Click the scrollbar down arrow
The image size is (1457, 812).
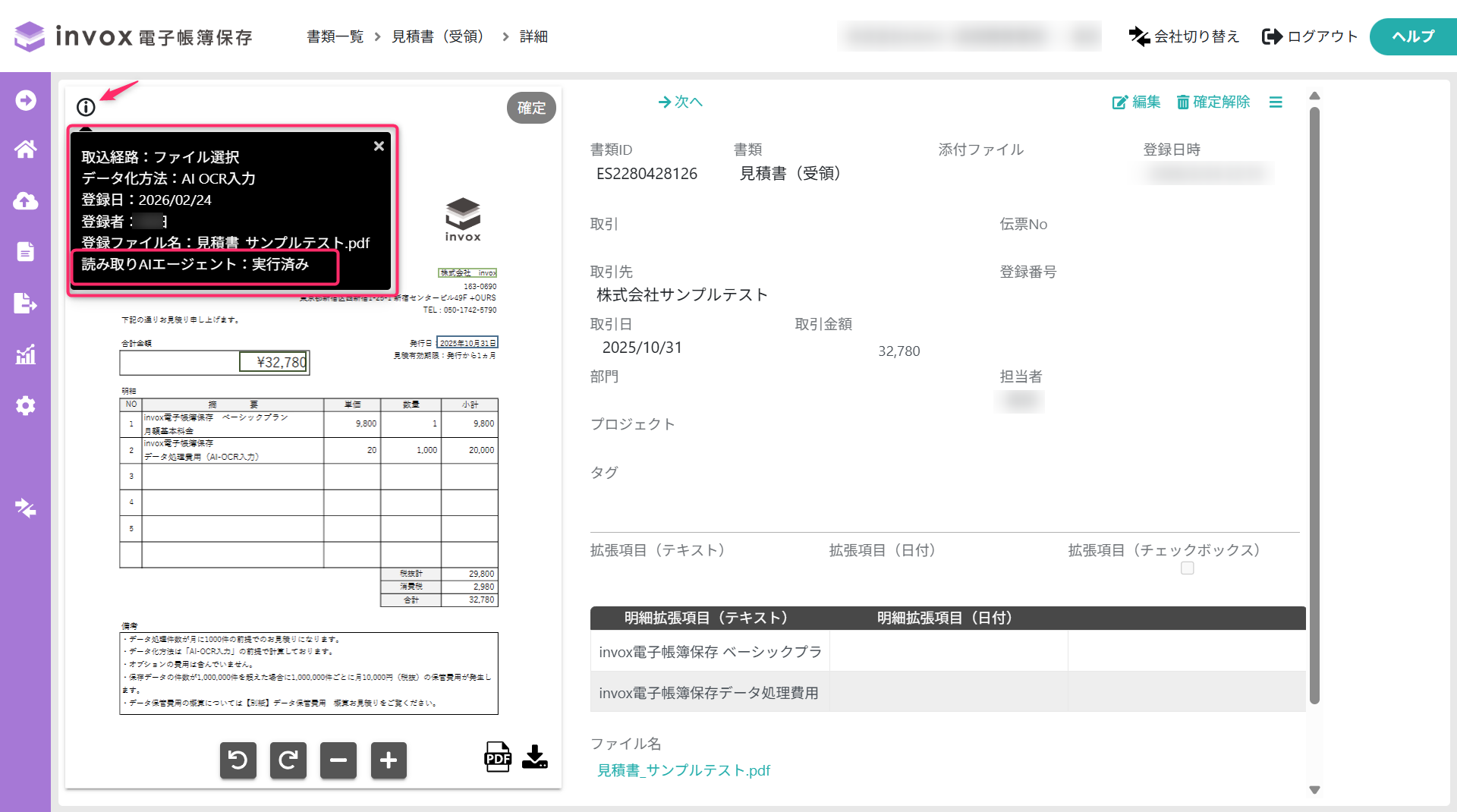[x=1315, y=790]
